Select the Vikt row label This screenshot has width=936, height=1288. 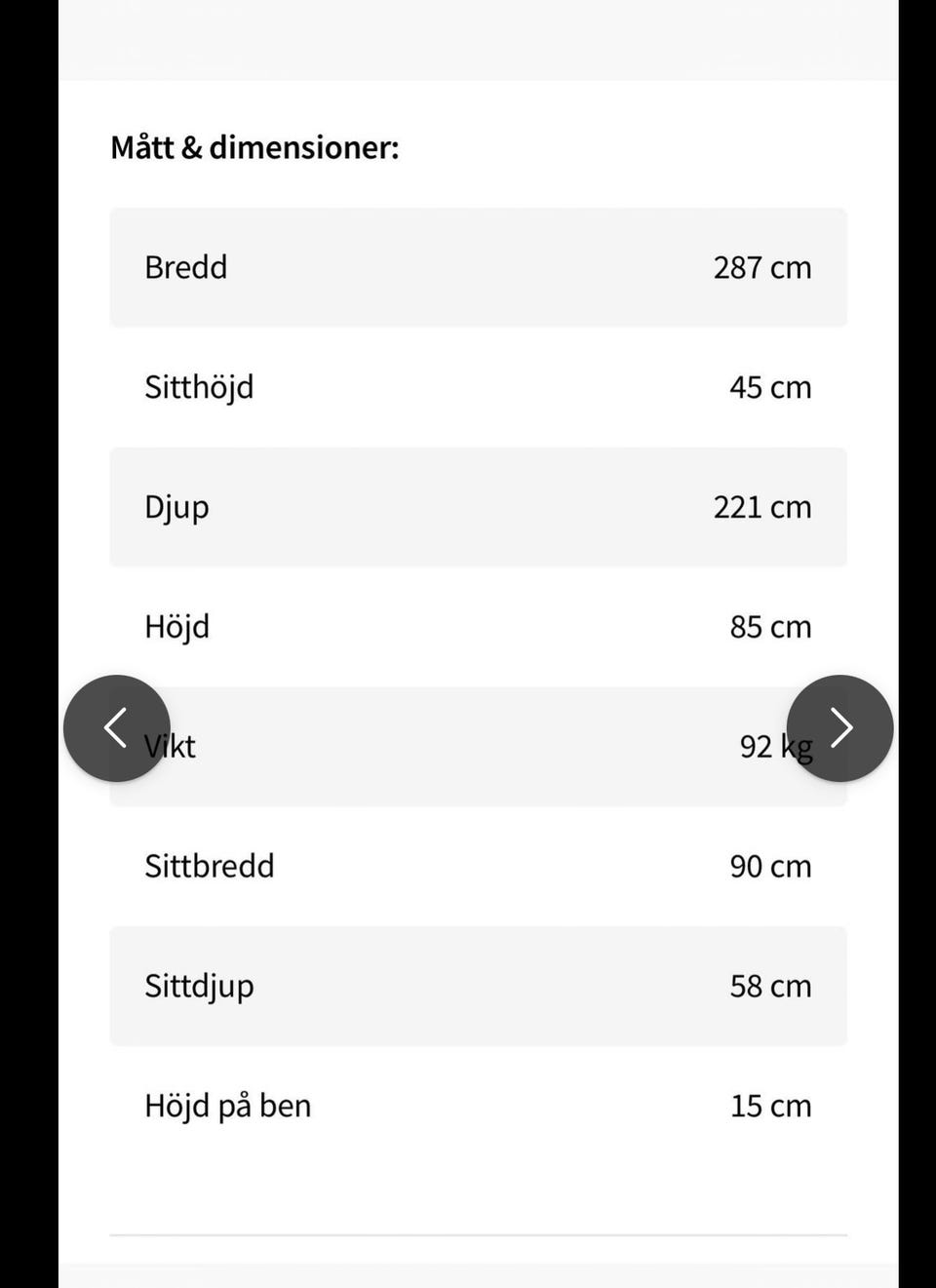click(x=170, y=747)
